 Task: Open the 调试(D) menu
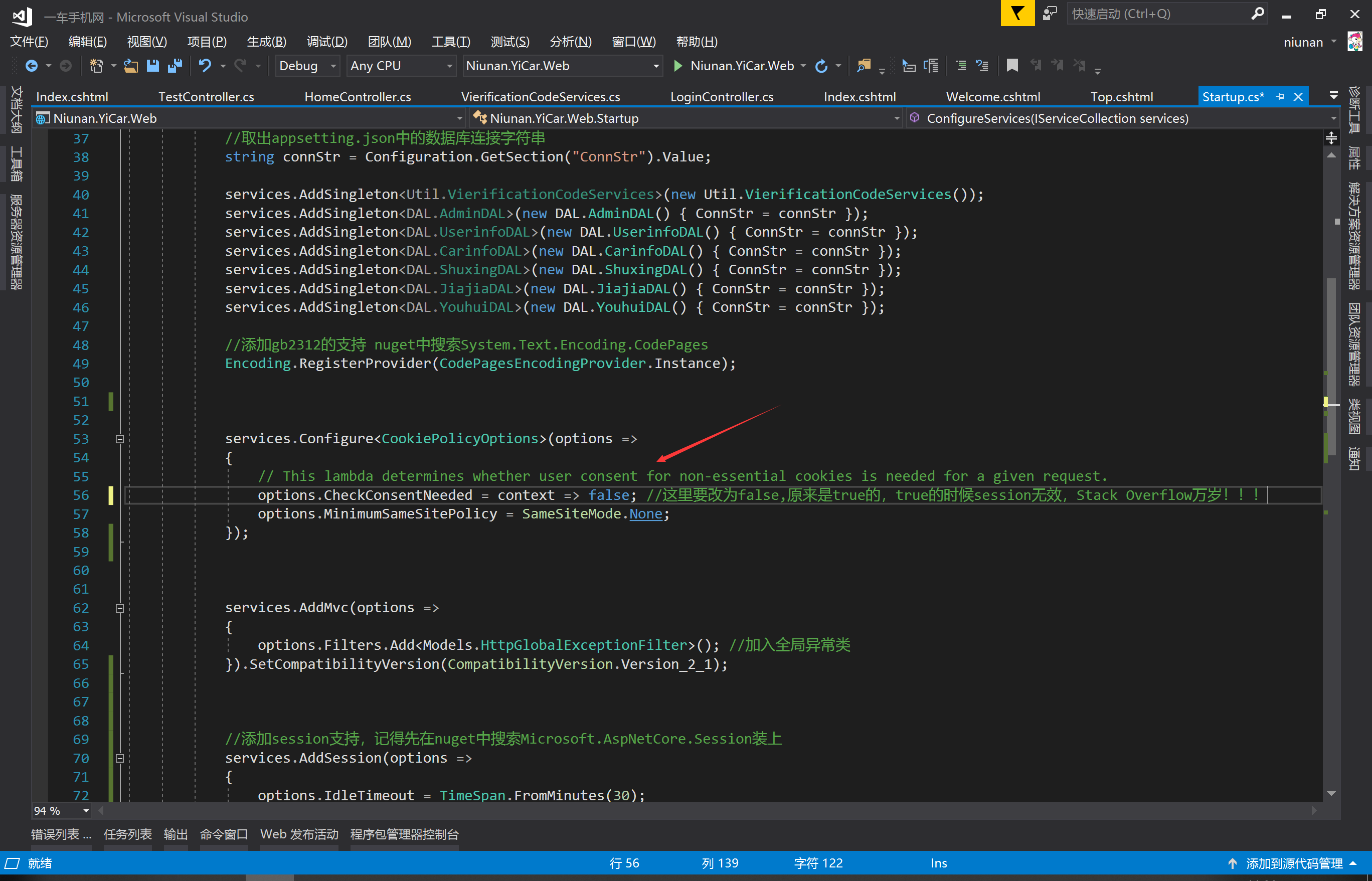click(x=326, y=42)
